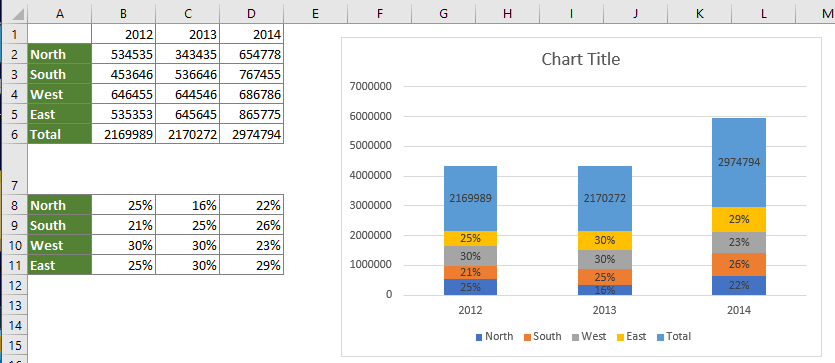
Task: Select North label in row 2
Action: pyautogui.click(x=60, y=54)
